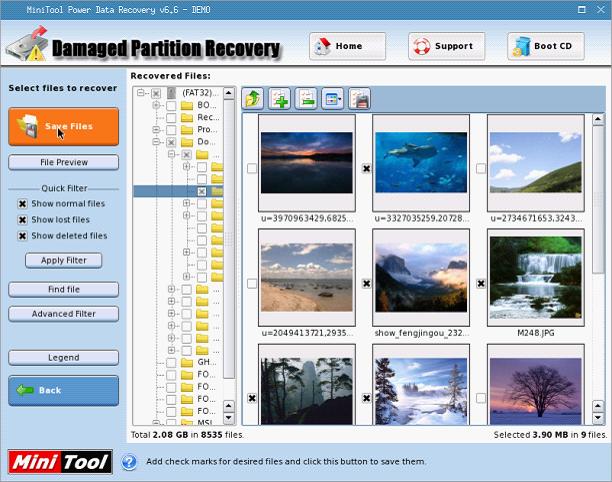Apply the quick filter
Screen dimensions: 612x482
64,260
